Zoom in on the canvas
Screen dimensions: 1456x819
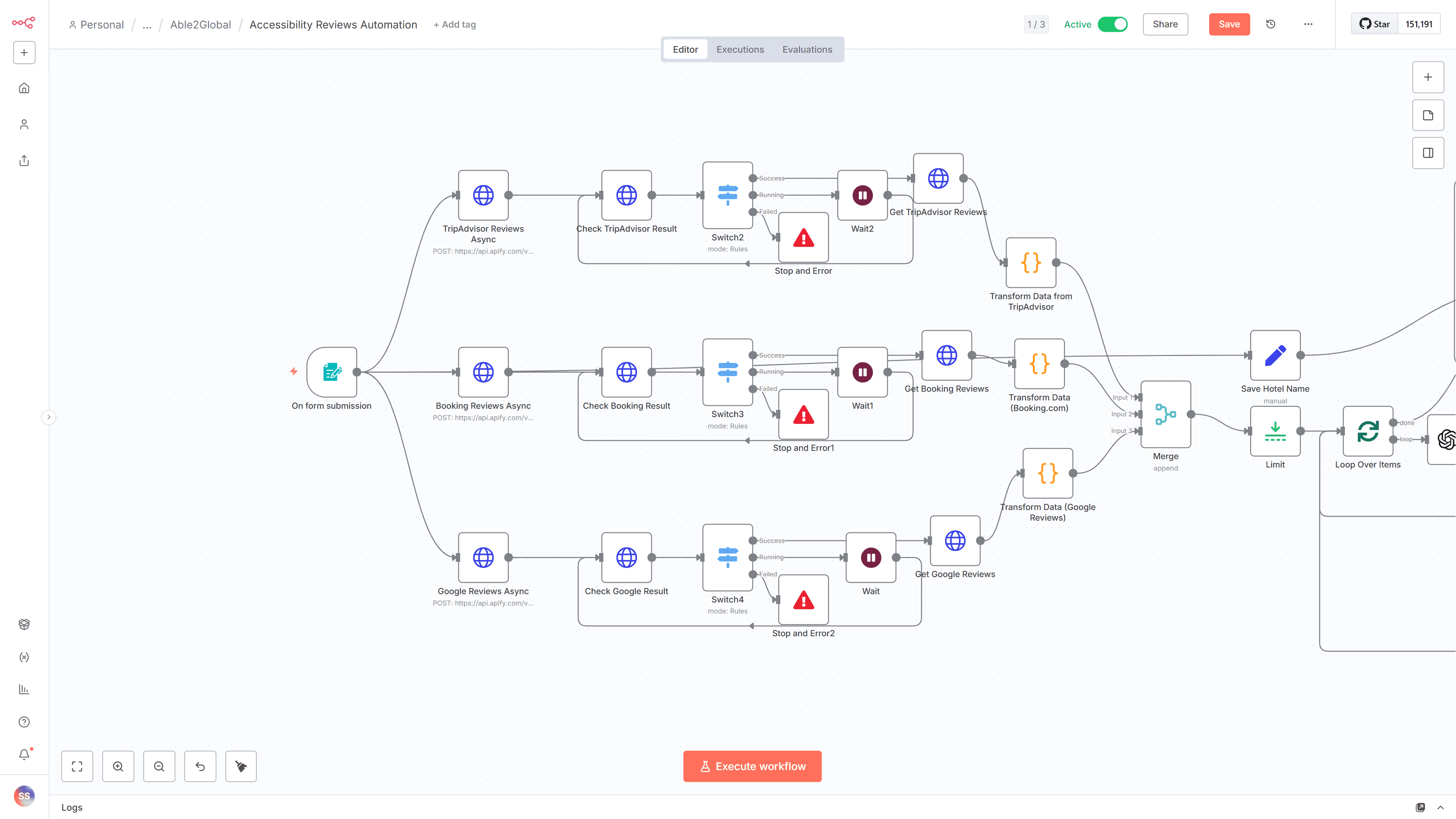118,766
